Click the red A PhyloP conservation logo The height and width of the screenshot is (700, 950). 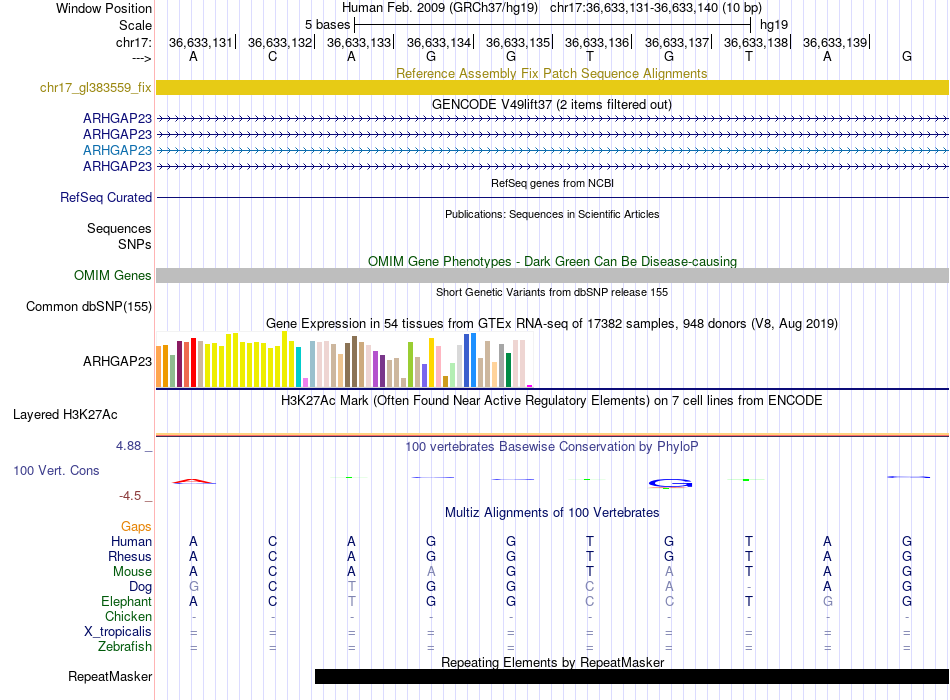click(193, 482)
